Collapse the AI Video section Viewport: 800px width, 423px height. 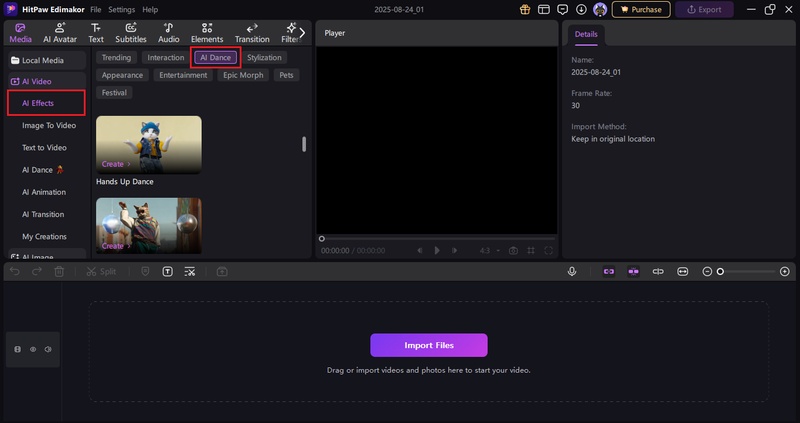click(x=46, y=81)
